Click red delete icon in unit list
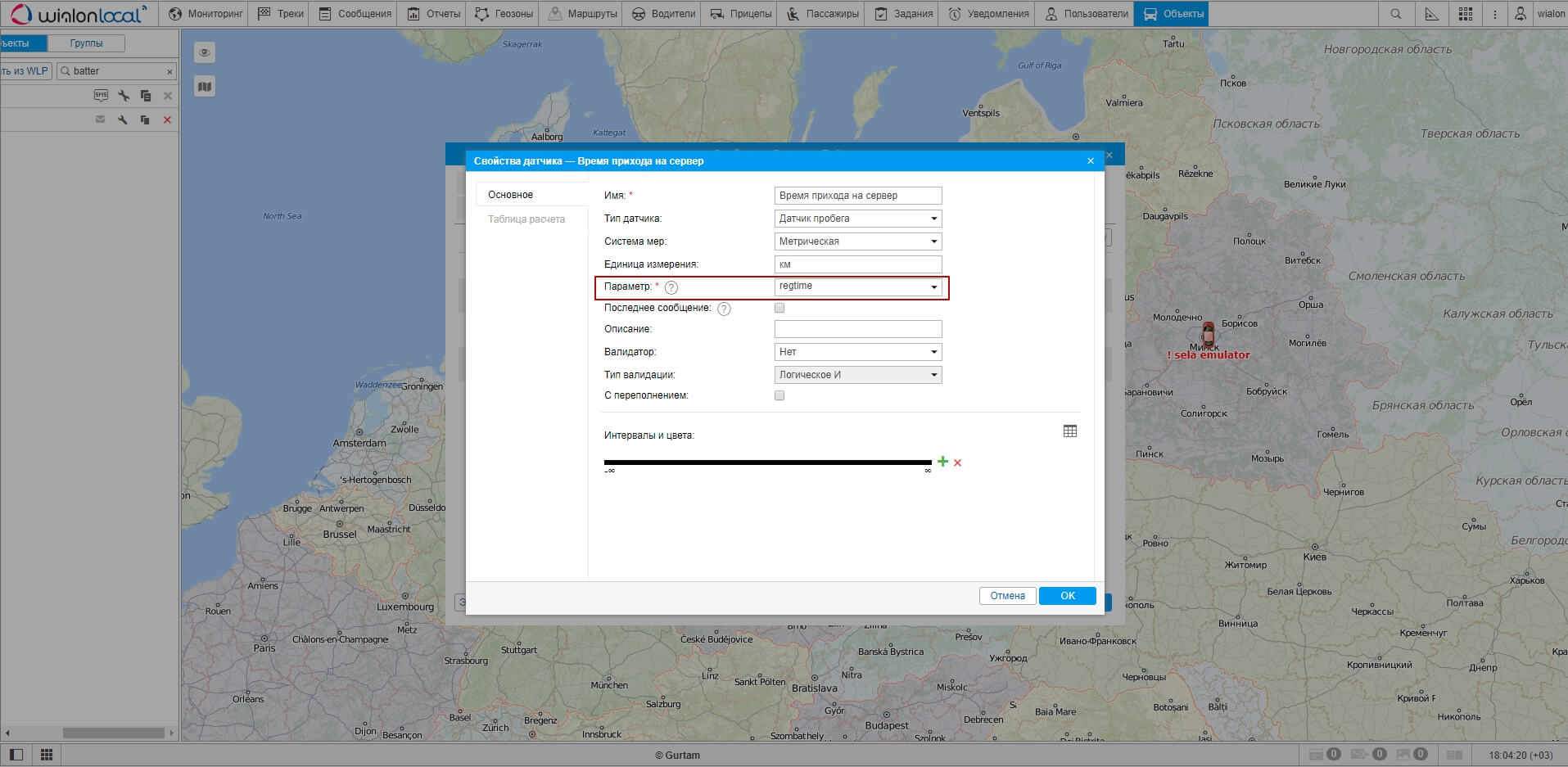 167,120
